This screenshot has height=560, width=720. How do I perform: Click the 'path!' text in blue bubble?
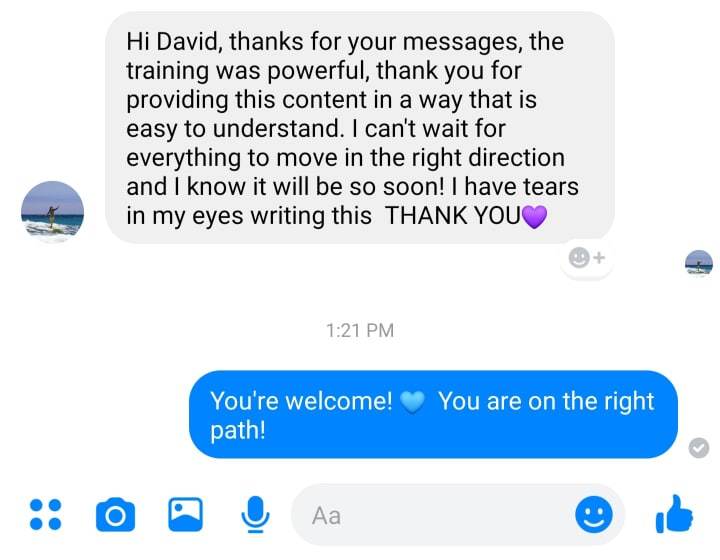coord(238,431)
